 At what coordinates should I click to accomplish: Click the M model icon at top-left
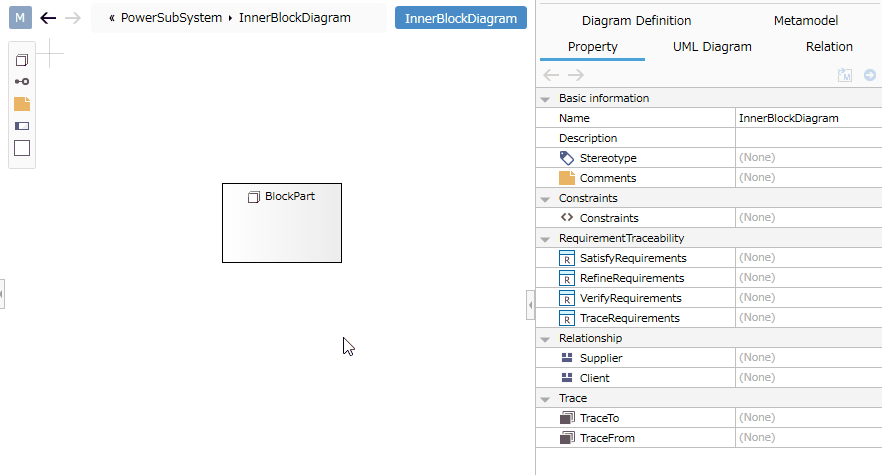[x=20, y=18]
